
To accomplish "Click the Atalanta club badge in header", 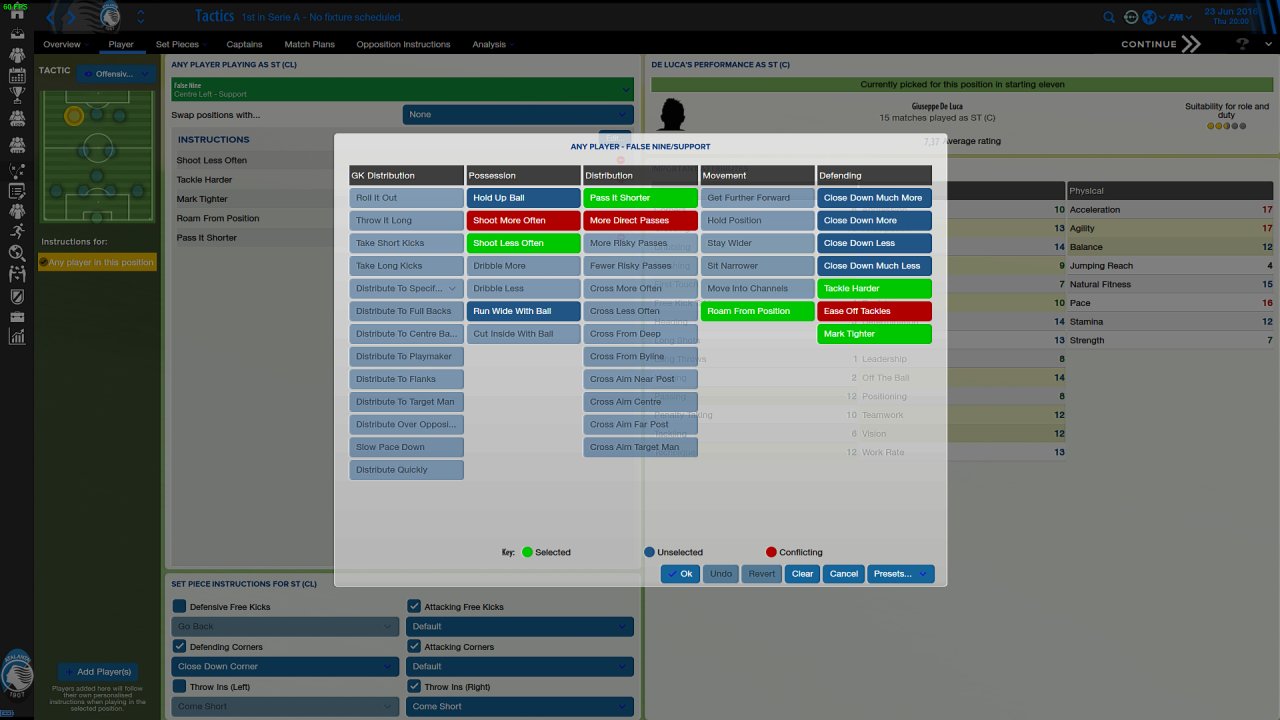I will (110, 15).
